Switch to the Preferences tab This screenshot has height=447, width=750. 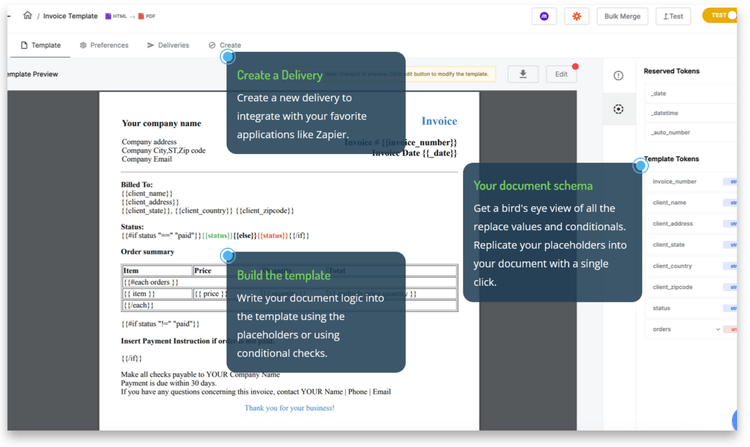(x=104, y=45)
